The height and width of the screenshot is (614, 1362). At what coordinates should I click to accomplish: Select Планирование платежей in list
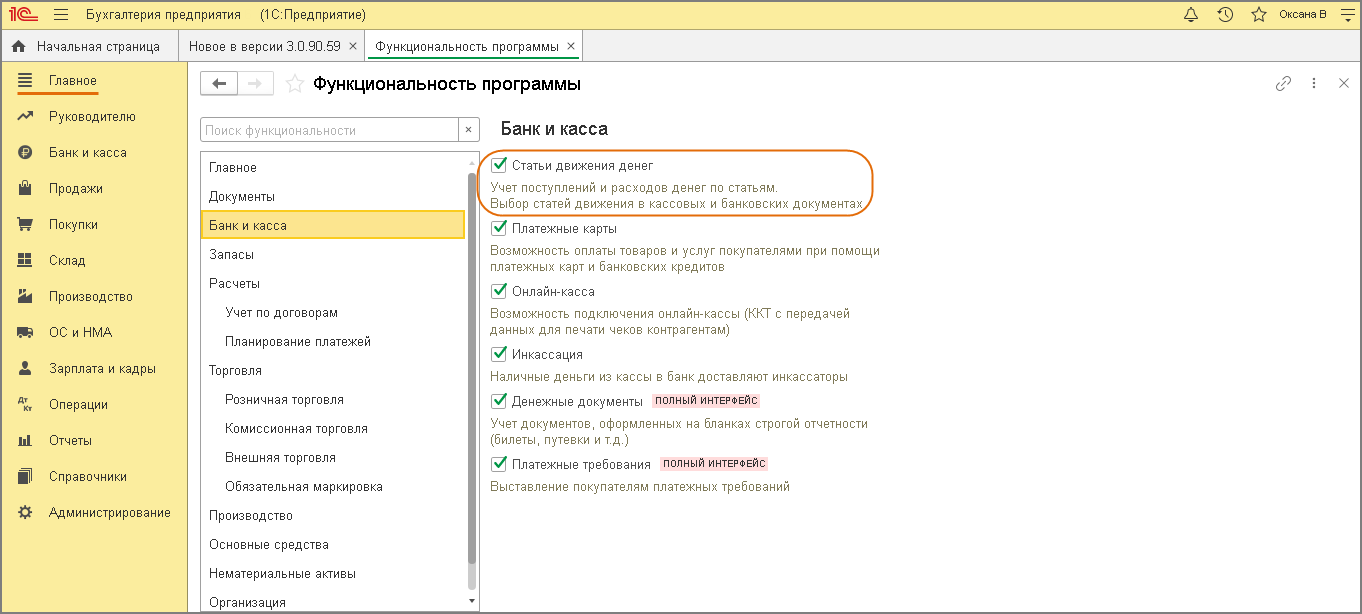click(x=333, y=341)
